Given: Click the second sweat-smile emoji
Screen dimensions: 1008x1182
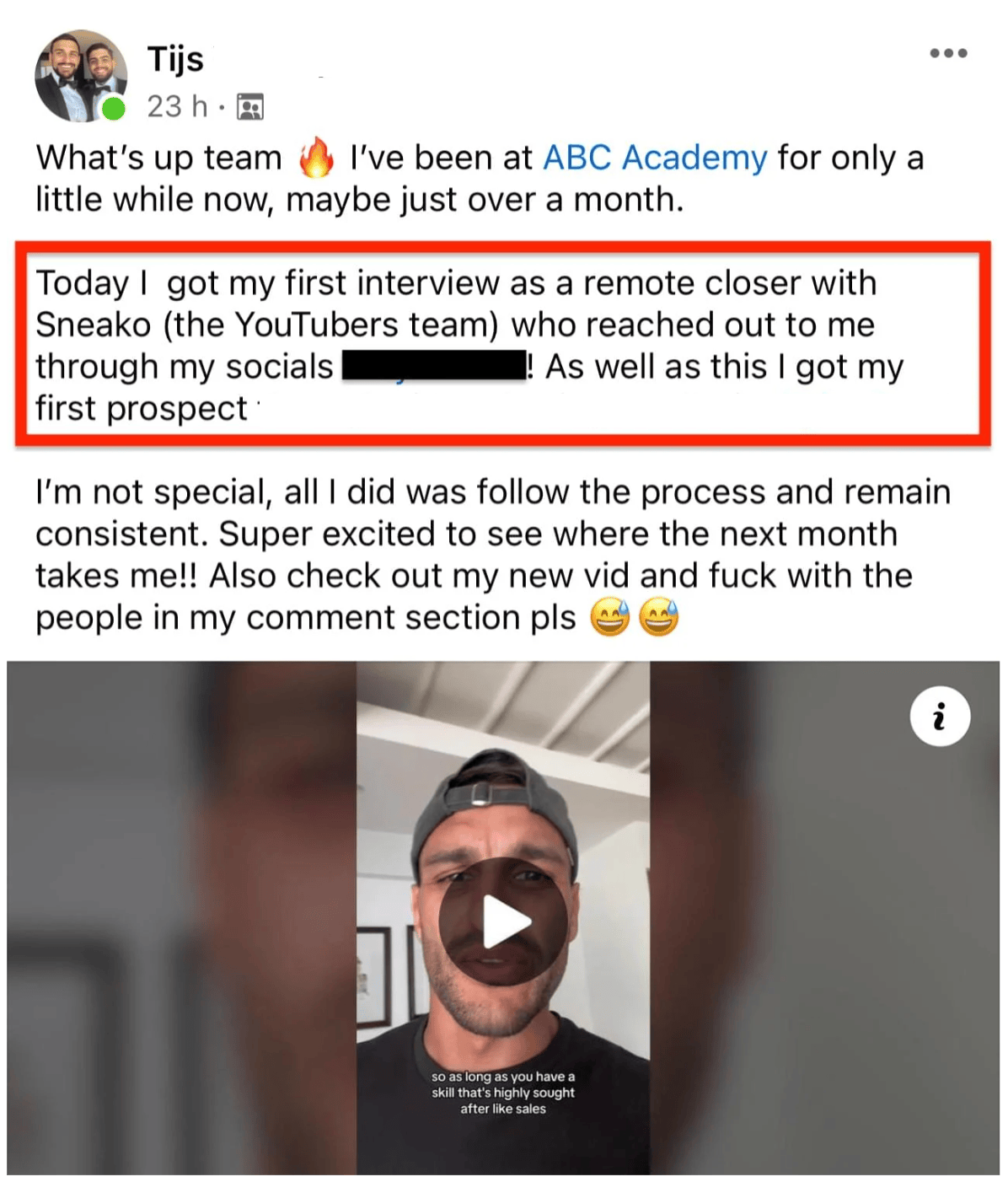Looking at the screenshot, I should coord(658,617).
